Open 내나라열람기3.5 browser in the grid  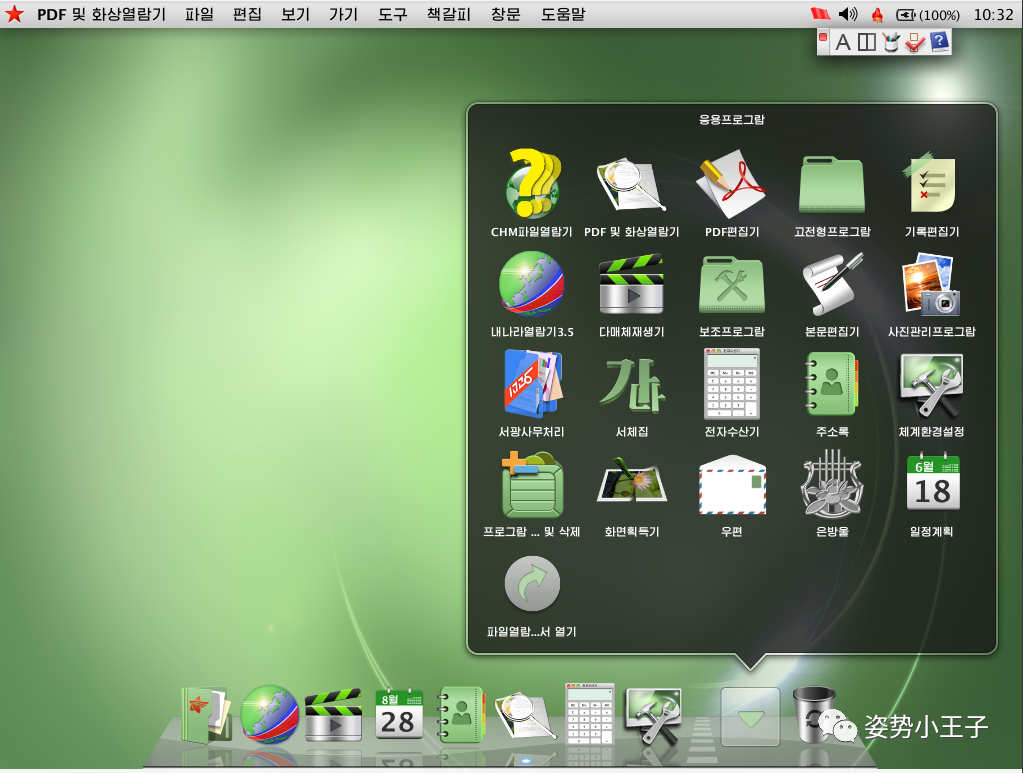(532, 284)
